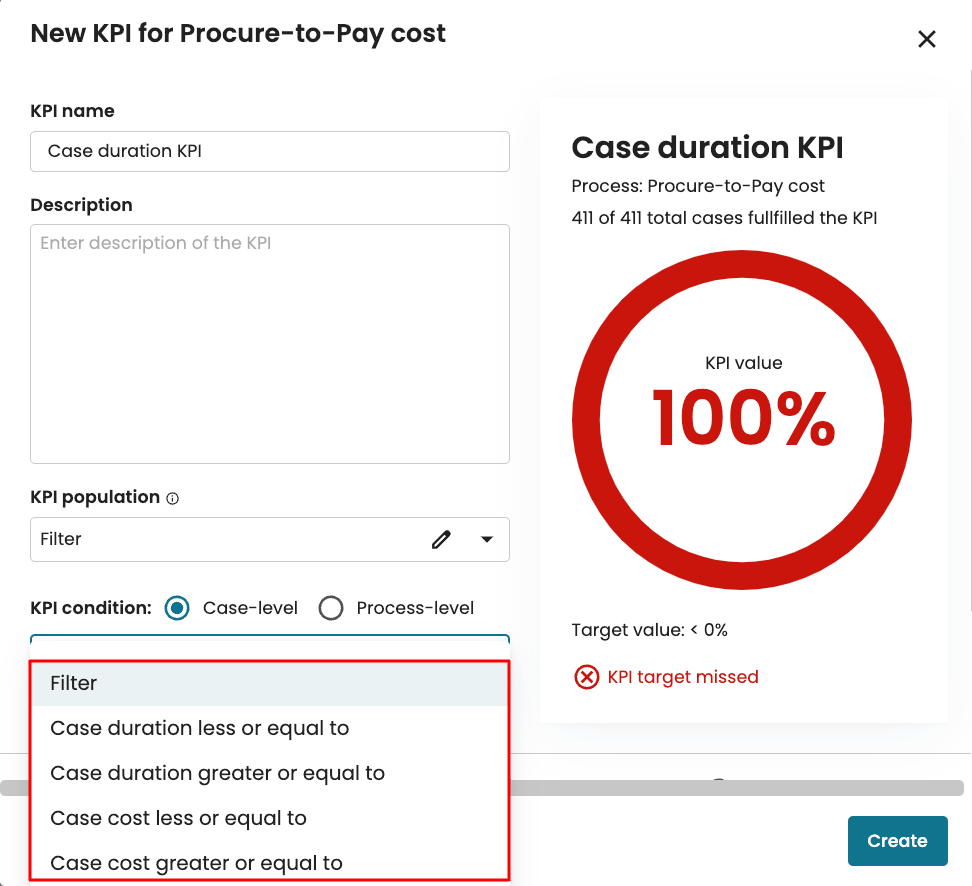
Task: Focus the KPI name input field
Action: point(270,152)
